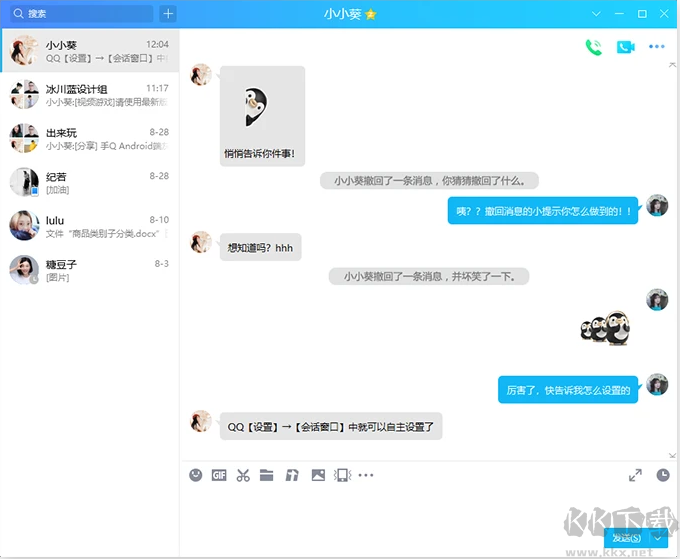Viewport: 680px width, 559px height.
Task: Click the notice 并坏笑了一下
Action: [x=429, y=276]
